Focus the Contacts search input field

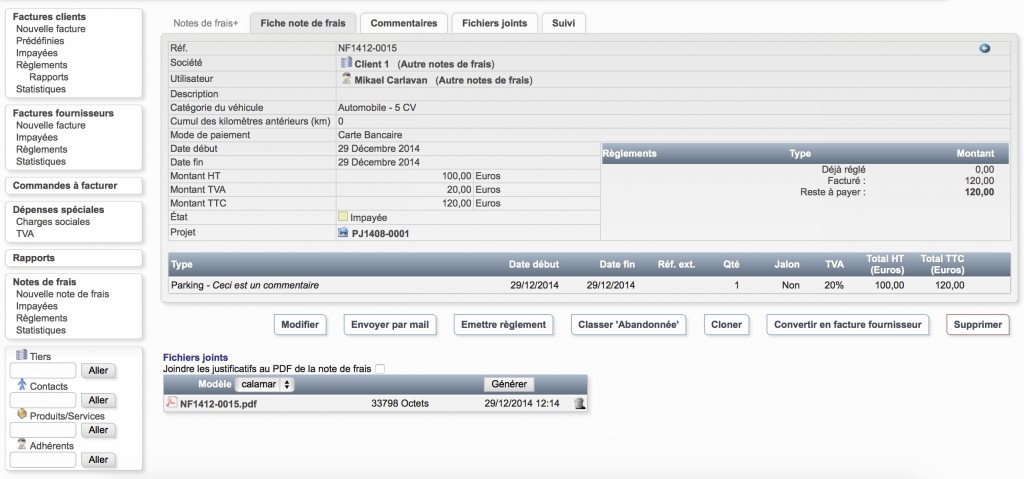[x=43, y=400]
